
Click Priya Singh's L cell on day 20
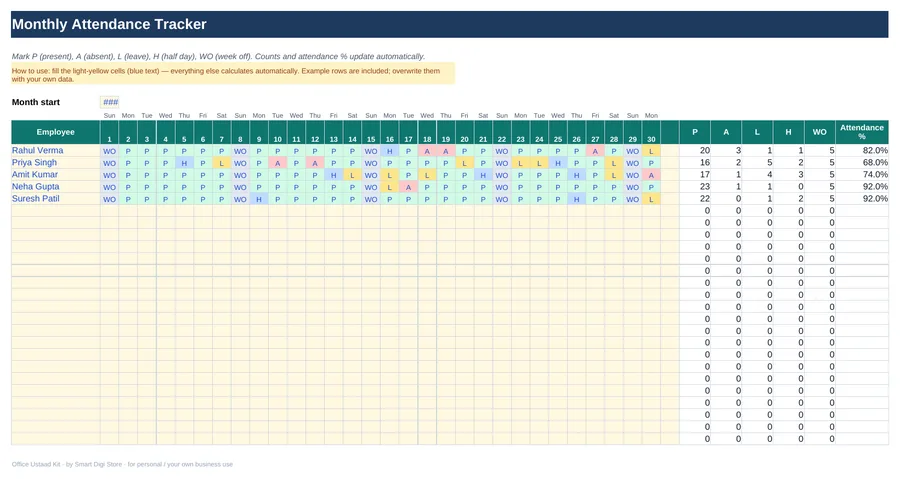click(464, 163)
